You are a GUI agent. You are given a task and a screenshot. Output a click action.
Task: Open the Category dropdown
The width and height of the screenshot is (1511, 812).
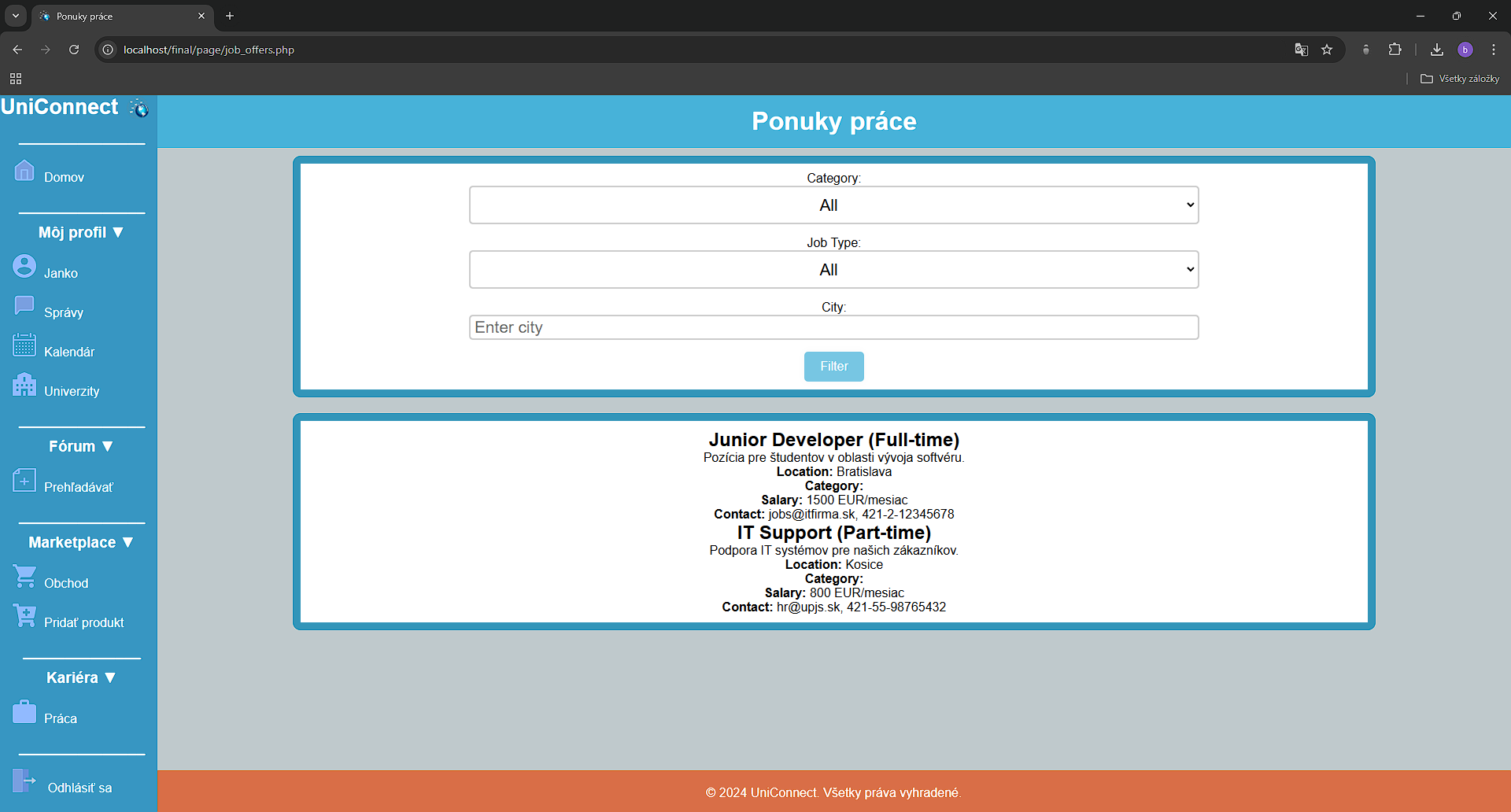click(834, 205)
